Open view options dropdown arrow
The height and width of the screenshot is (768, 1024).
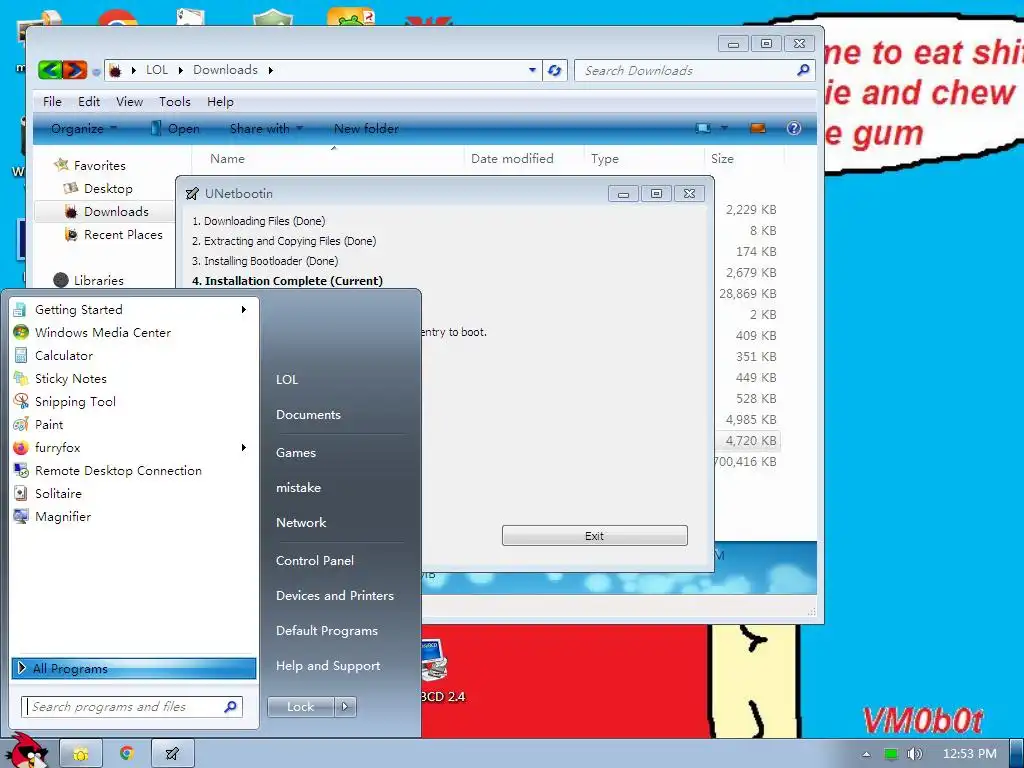coord(724,128)
